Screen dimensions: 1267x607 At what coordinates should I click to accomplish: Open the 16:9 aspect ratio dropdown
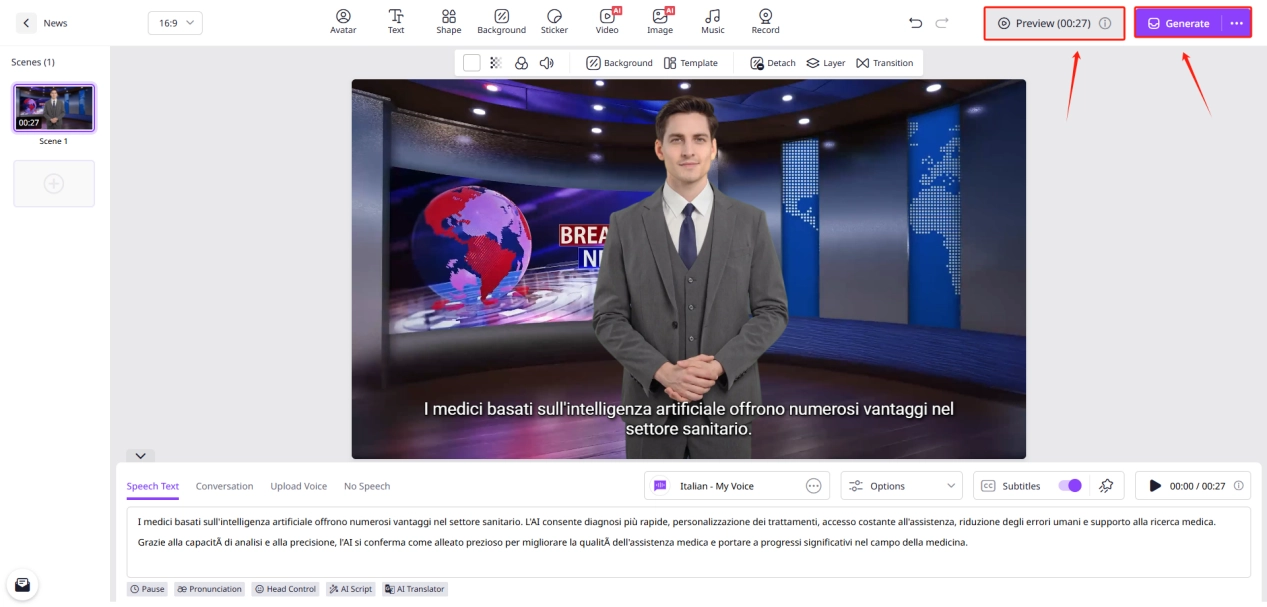tap(175, 23)
